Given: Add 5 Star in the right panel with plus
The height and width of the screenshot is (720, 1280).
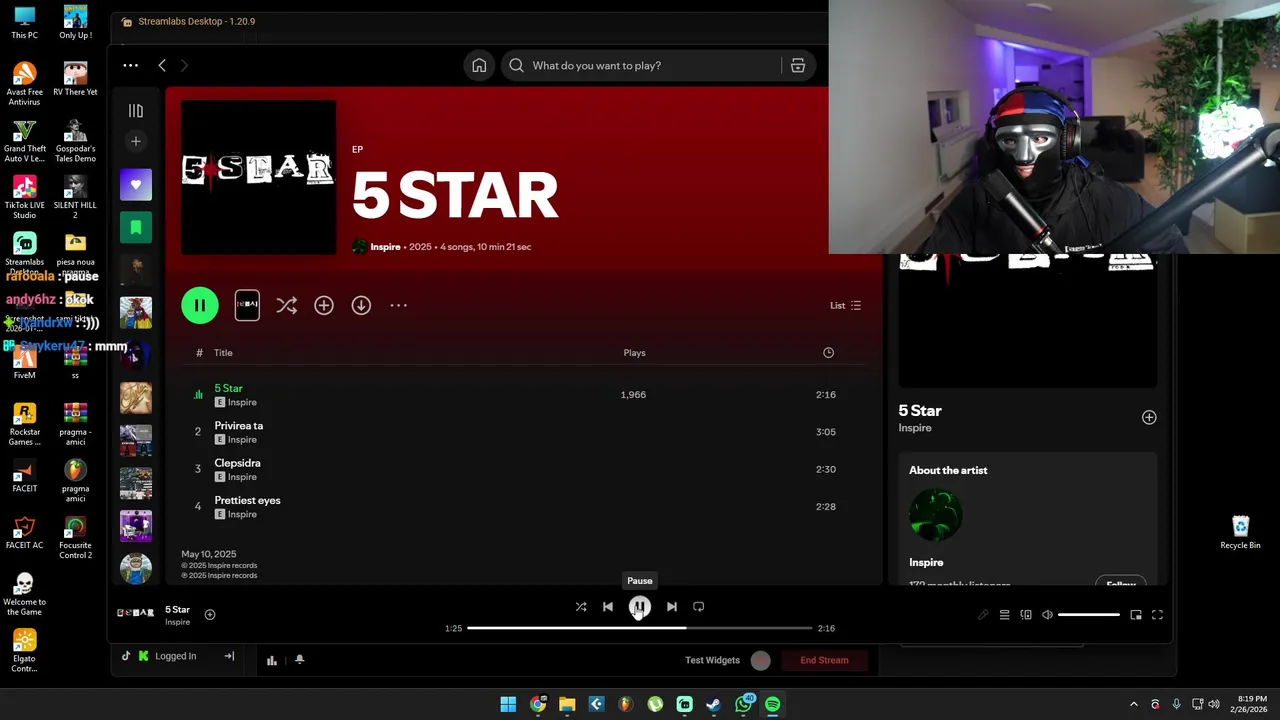Looking at the screenshot, I should tap(1149, 418).
